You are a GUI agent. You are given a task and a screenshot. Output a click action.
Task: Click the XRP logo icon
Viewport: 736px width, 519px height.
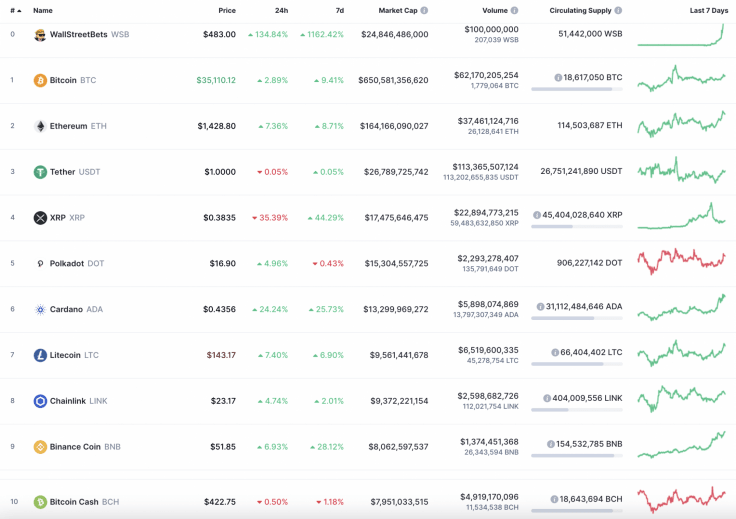coord(40,218)
